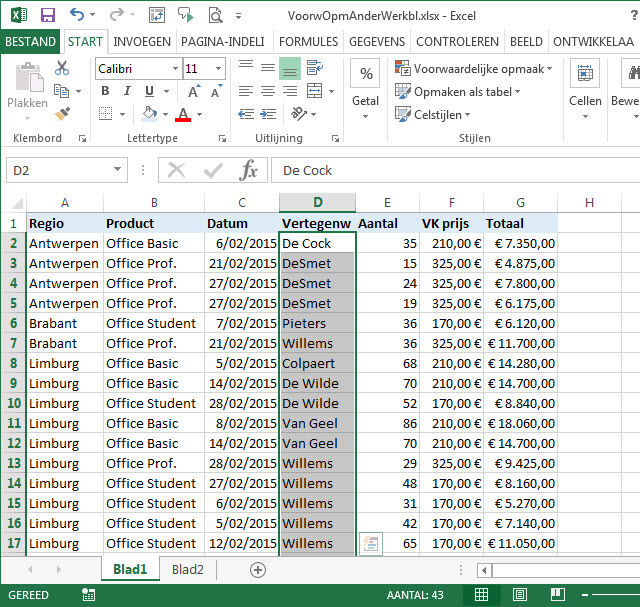Image resolution: width=640 pixels, height=607 pixels.
Task: Toggle bottom align button
Action: (290, 69)
